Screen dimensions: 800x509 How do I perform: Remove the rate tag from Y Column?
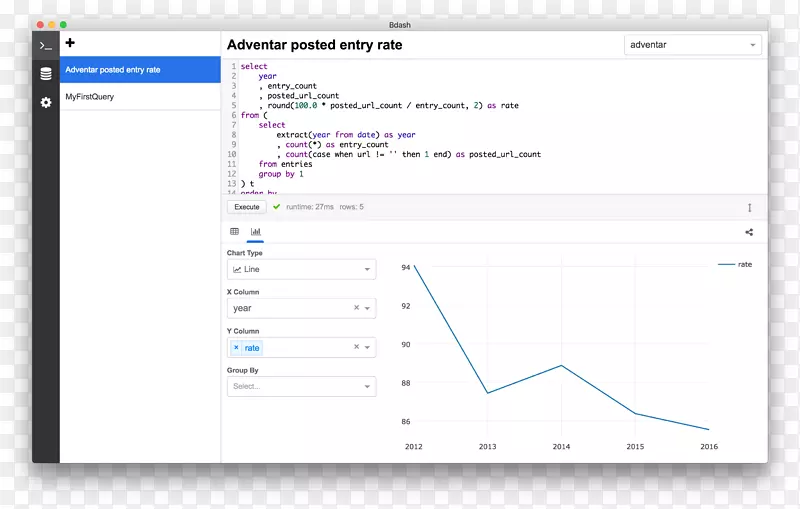[x=236, y=347]
